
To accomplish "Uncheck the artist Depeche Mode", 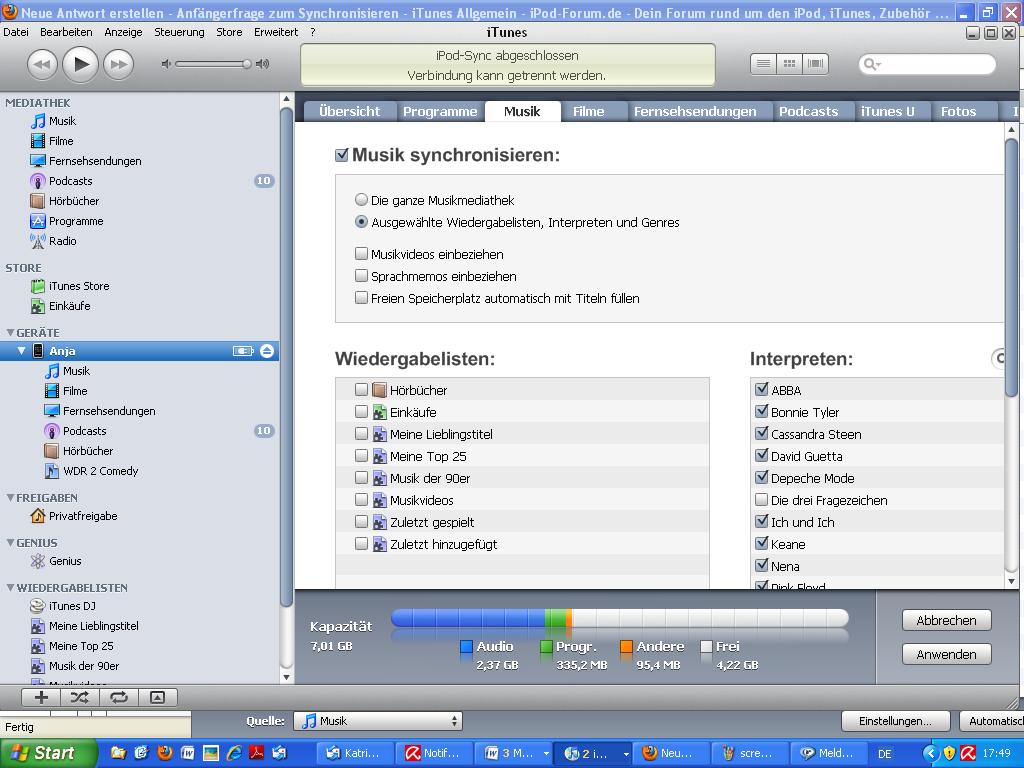I will pos(761,478).
